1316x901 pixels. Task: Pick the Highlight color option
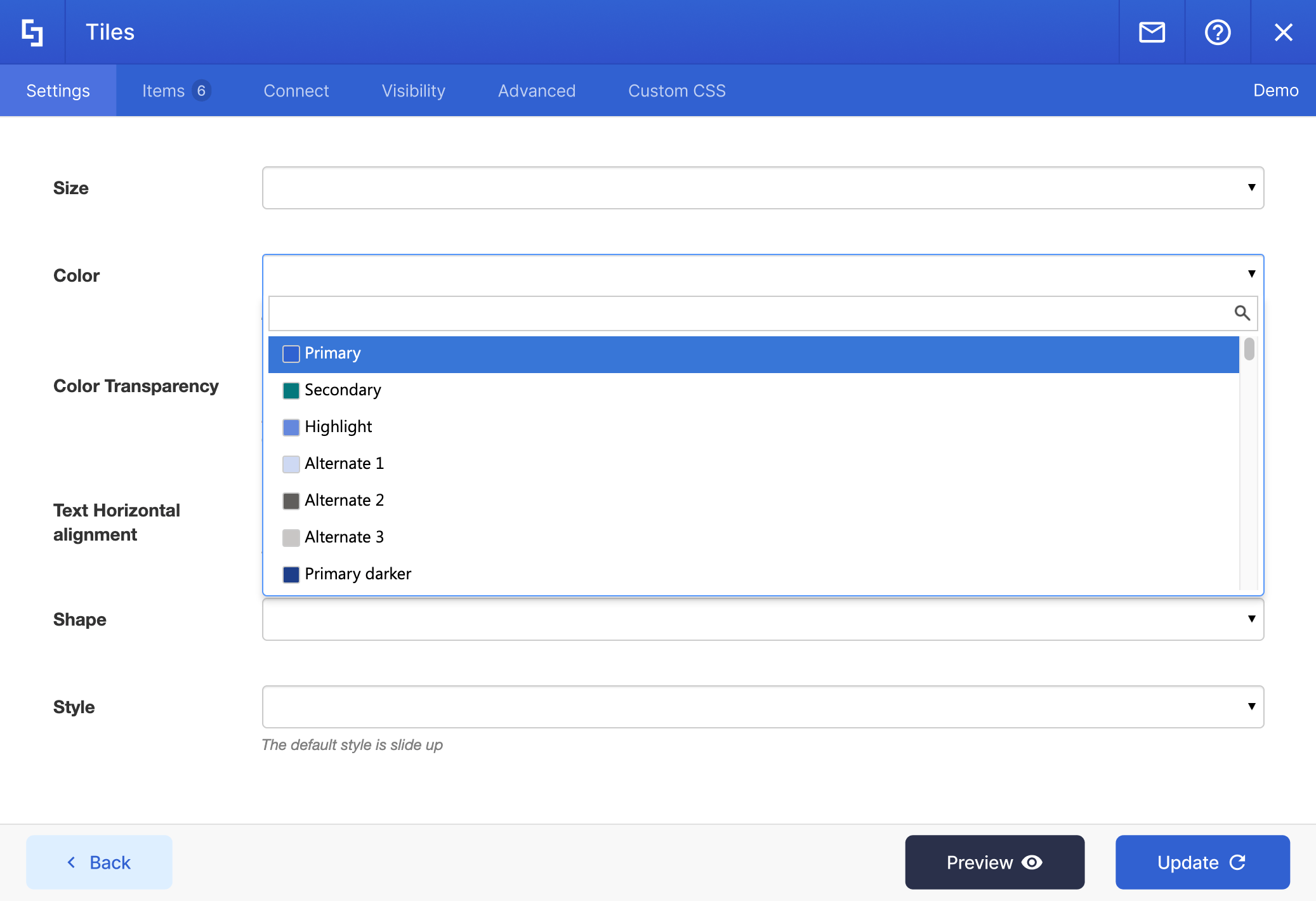(338, 427)
